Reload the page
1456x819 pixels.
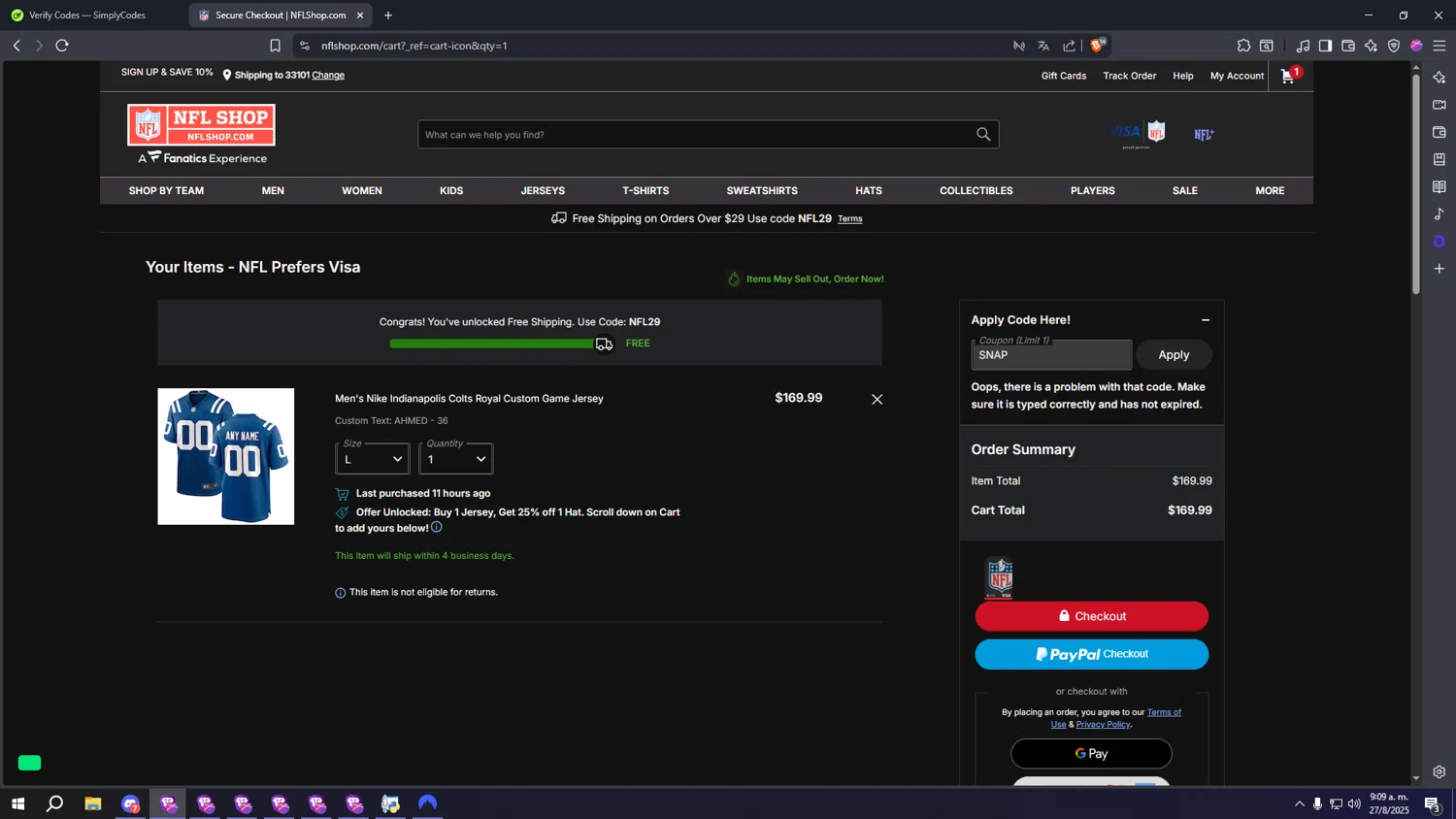pos(62,46)
